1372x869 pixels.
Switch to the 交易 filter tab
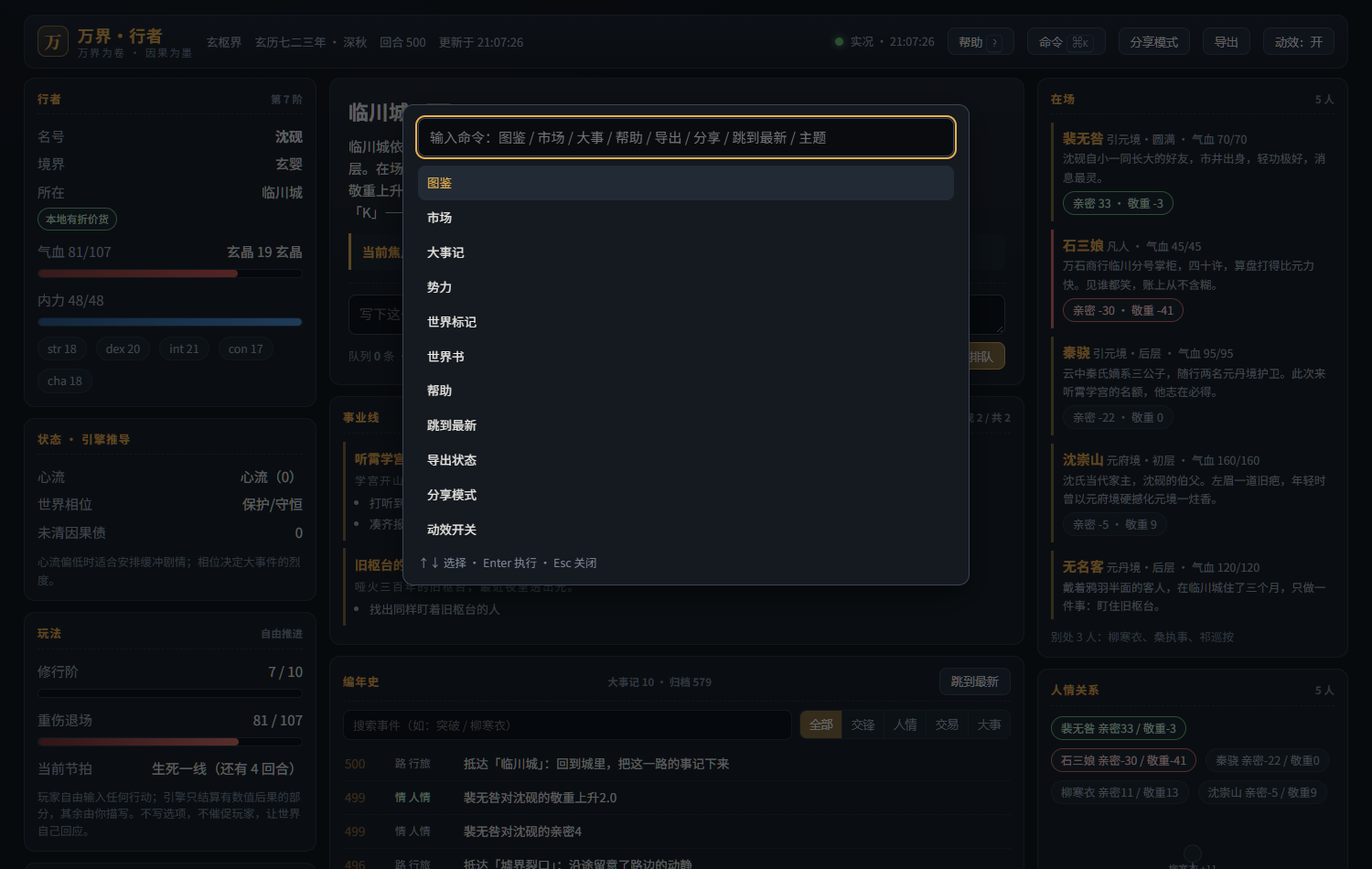coord(947,724)
